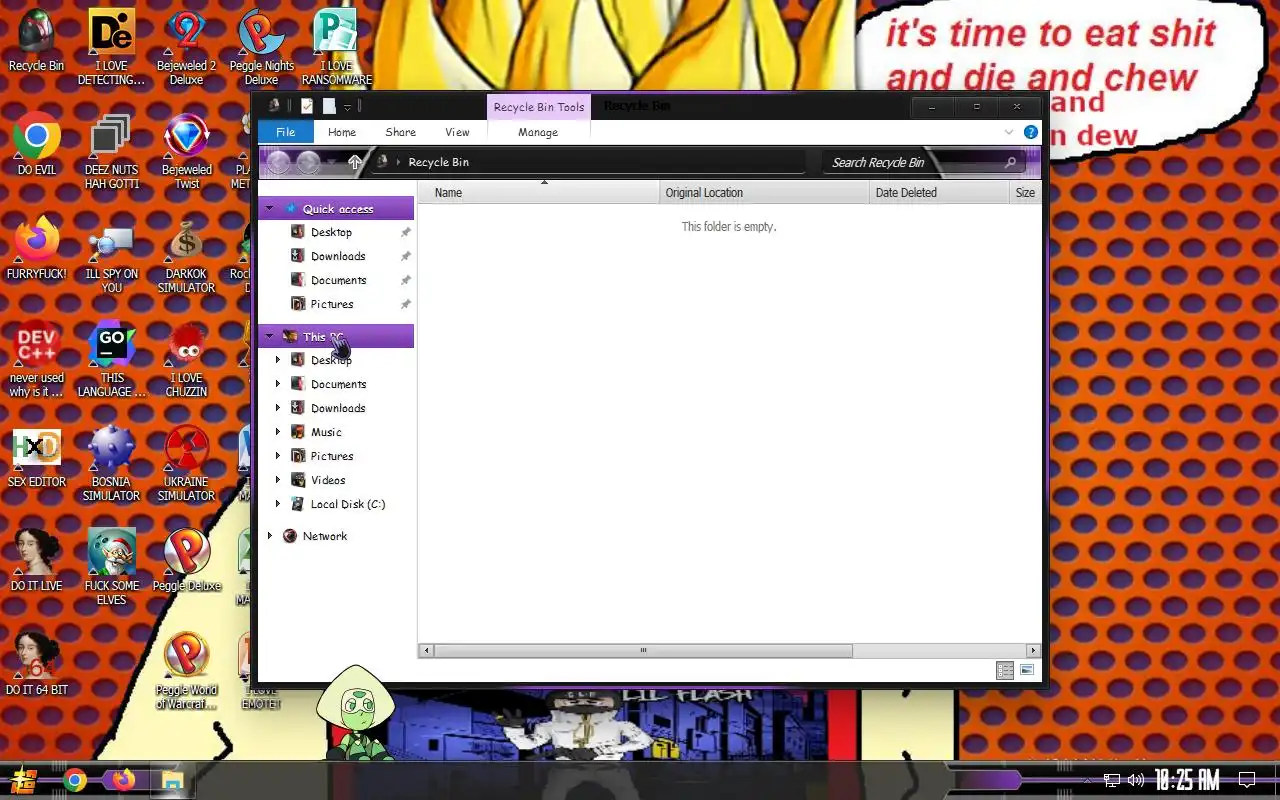Image resolution: width=1280 pixels, height=800 pixels.
Task: Switch to the Share ribbon tab
Action: pyautogui.click(x=400, y=132)
